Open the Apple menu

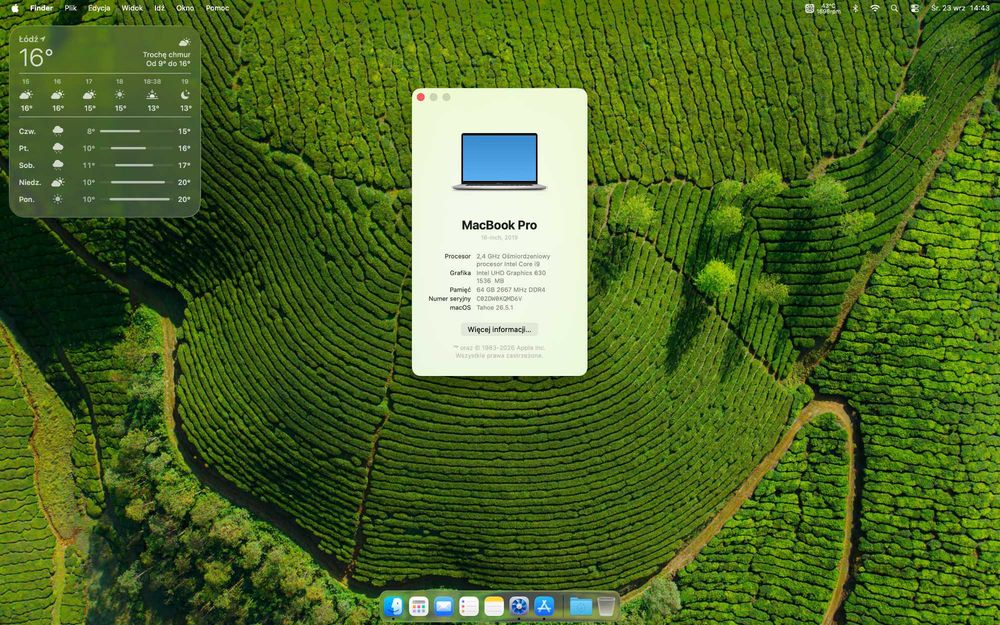pos(15,8)
